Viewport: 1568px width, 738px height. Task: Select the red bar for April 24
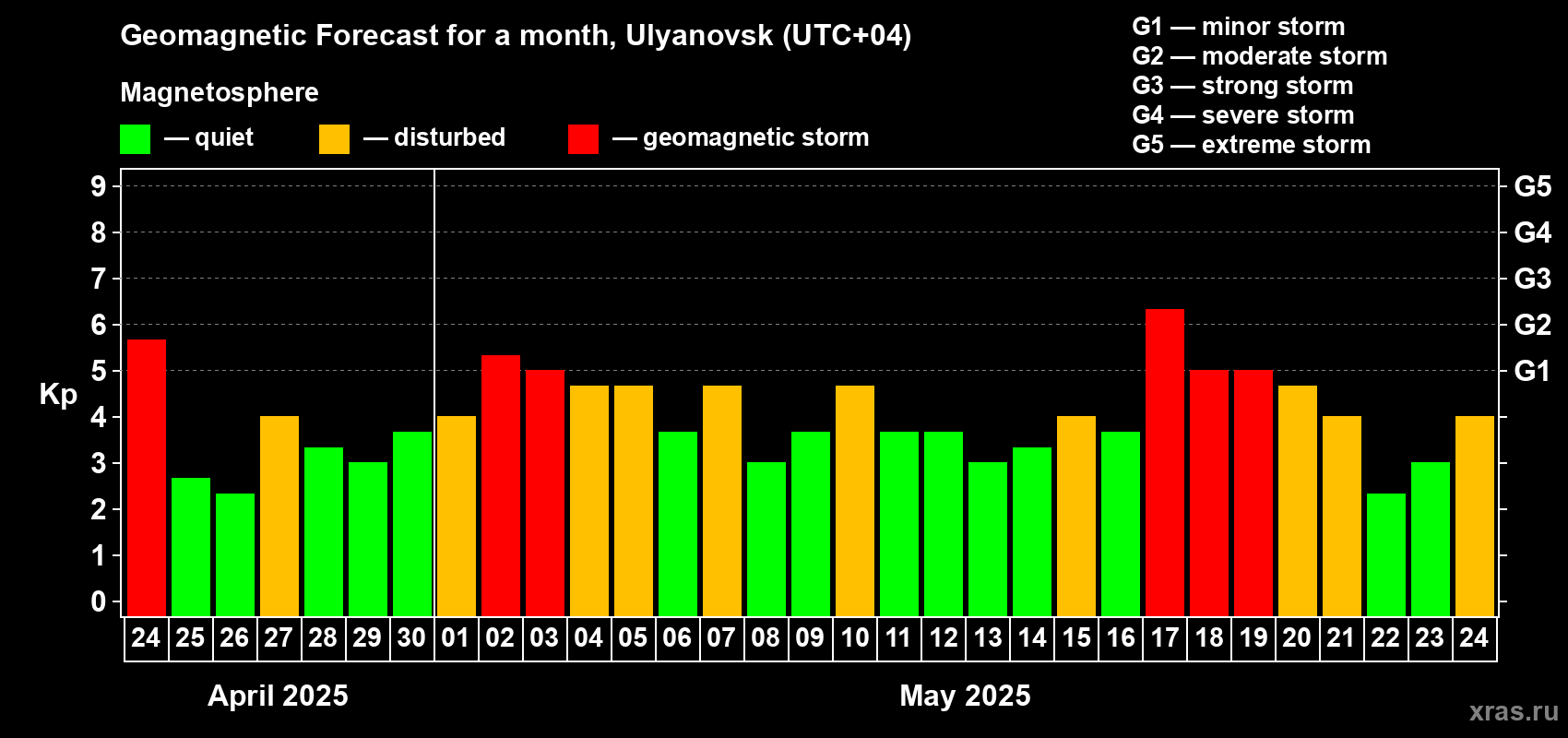(147, 478)
